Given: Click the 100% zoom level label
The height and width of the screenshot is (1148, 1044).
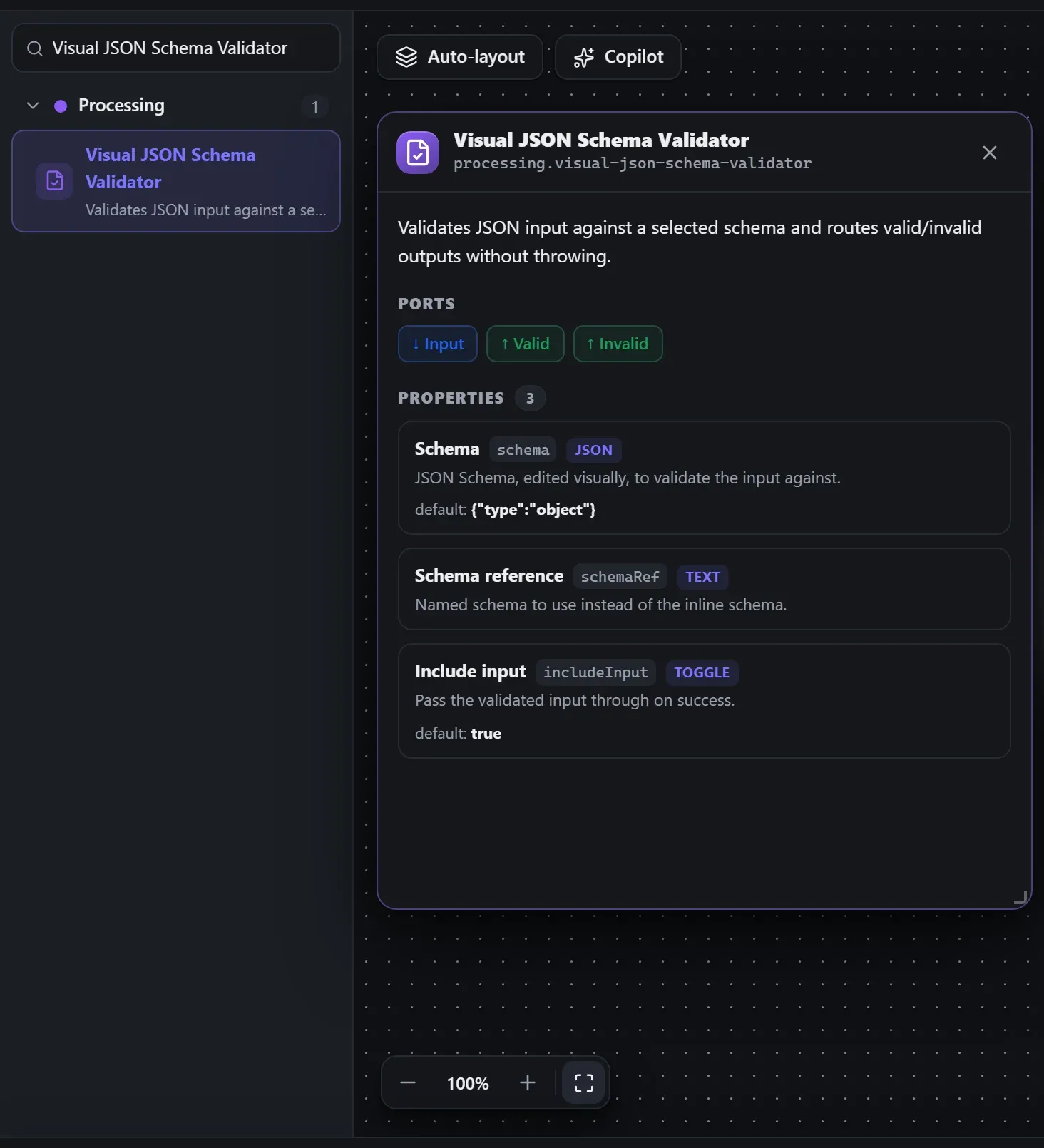Looking at the screenshot, I should tap(468, 1083).
